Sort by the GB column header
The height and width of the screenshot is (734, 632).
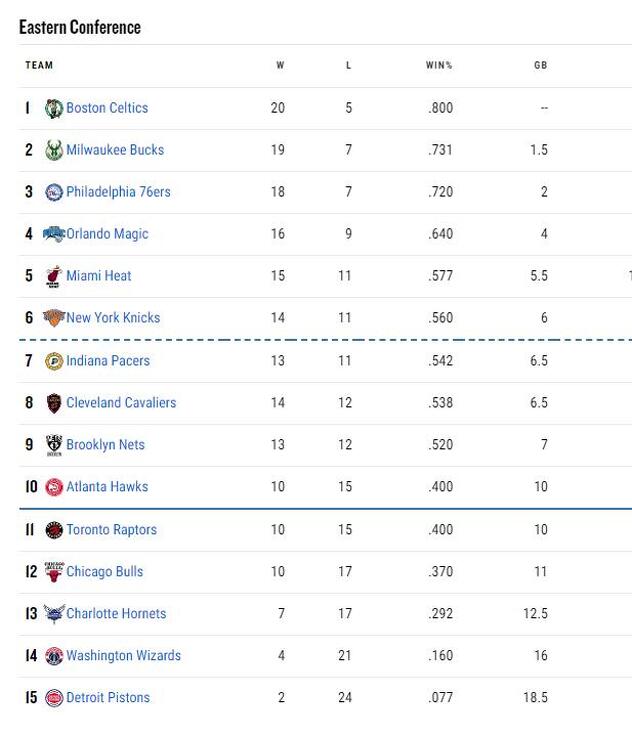pos(541,65)
